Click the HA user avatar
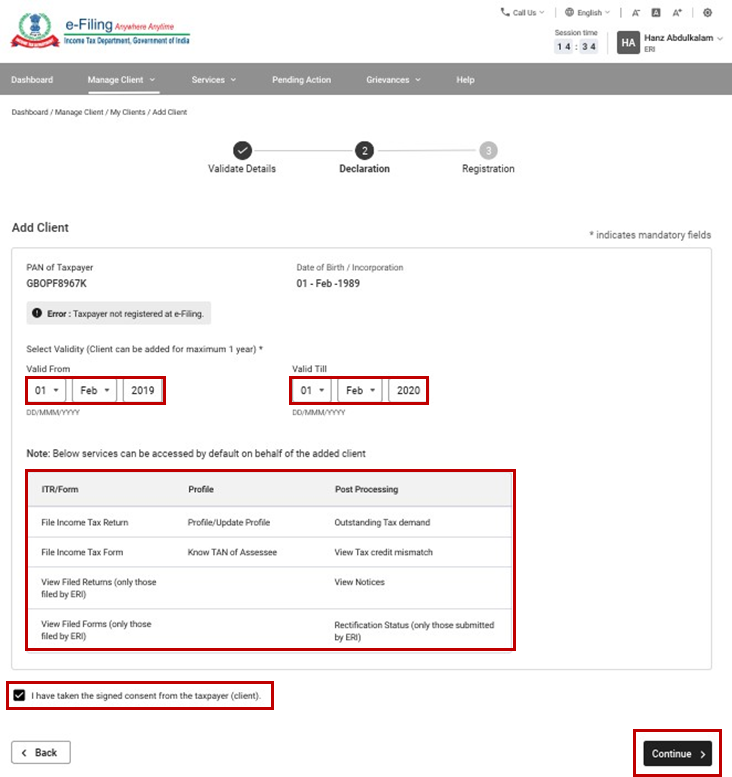This screenshot has height=777, width=732. pos(628,42)
